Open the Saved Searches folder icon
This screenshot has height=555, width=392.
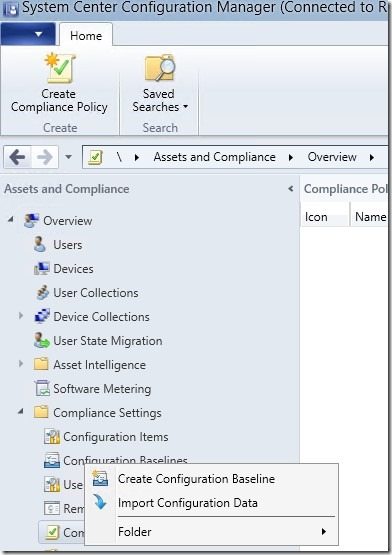pyautogui.click(x=160, y=68)
